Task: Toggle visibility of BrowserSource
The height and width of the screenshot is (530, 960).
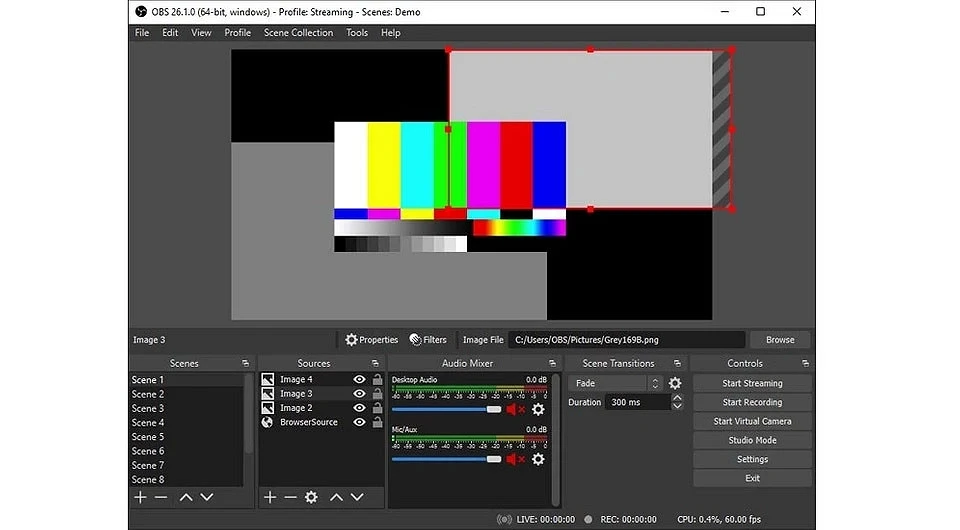Action: tap(359, 422)
